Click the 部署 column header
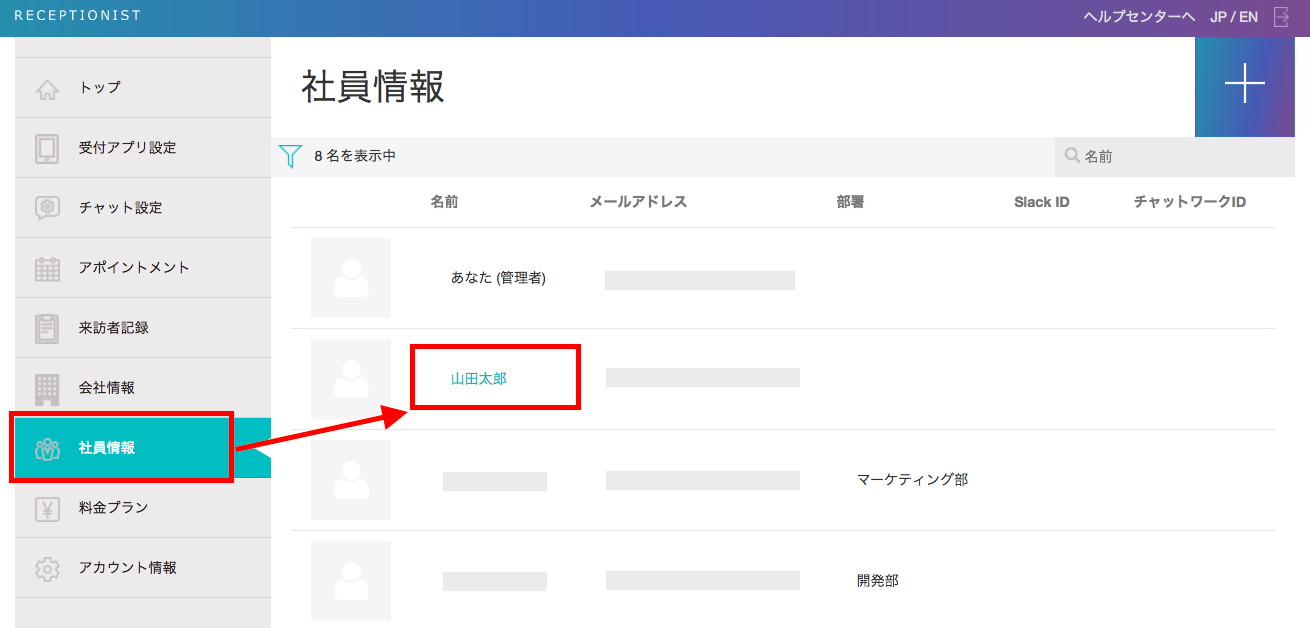The image size is (1310, 628). pyautogui.click(x=850, y=202)
